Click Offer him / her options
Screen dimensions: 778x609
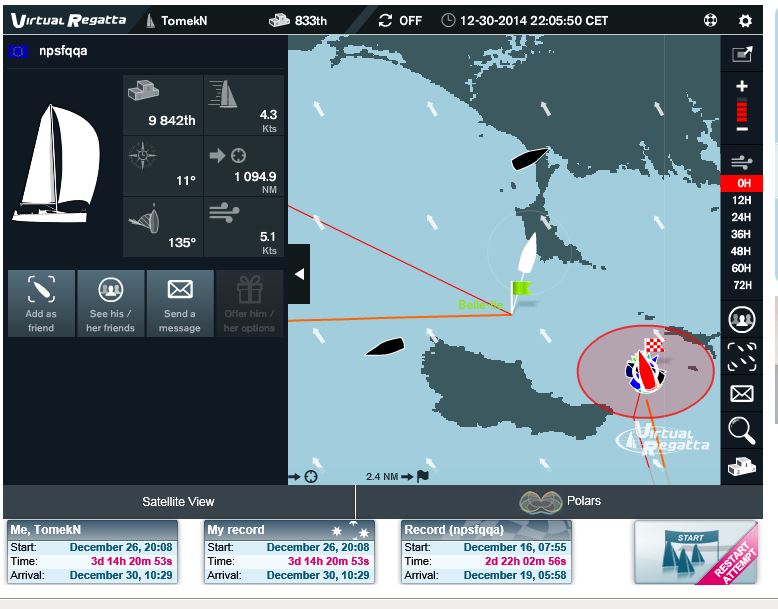tap(249, 303)
